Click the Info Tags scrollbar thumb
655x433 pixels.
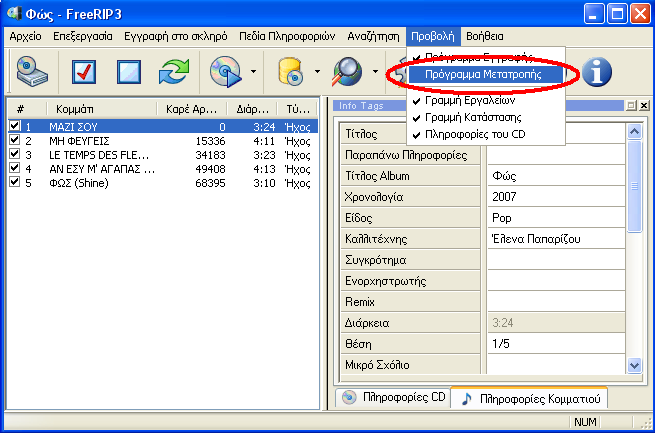pos(634,186)
